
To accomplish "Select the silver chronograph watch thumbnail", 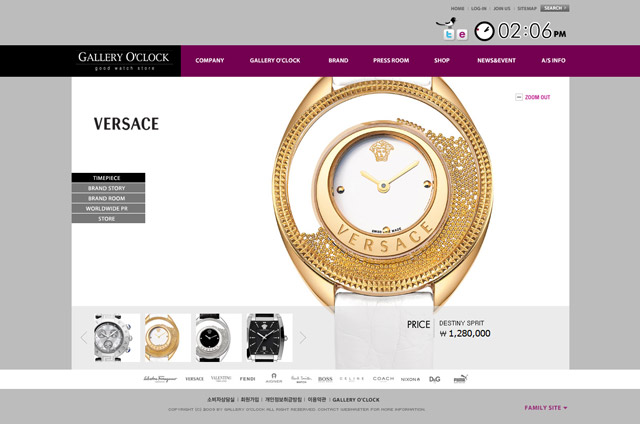I will [116, 337].
